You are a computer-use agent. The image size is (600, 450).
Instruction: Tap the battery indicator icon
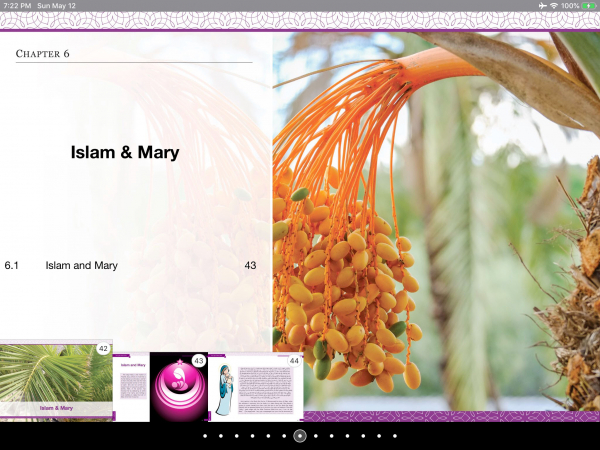[x=588, y=6]
